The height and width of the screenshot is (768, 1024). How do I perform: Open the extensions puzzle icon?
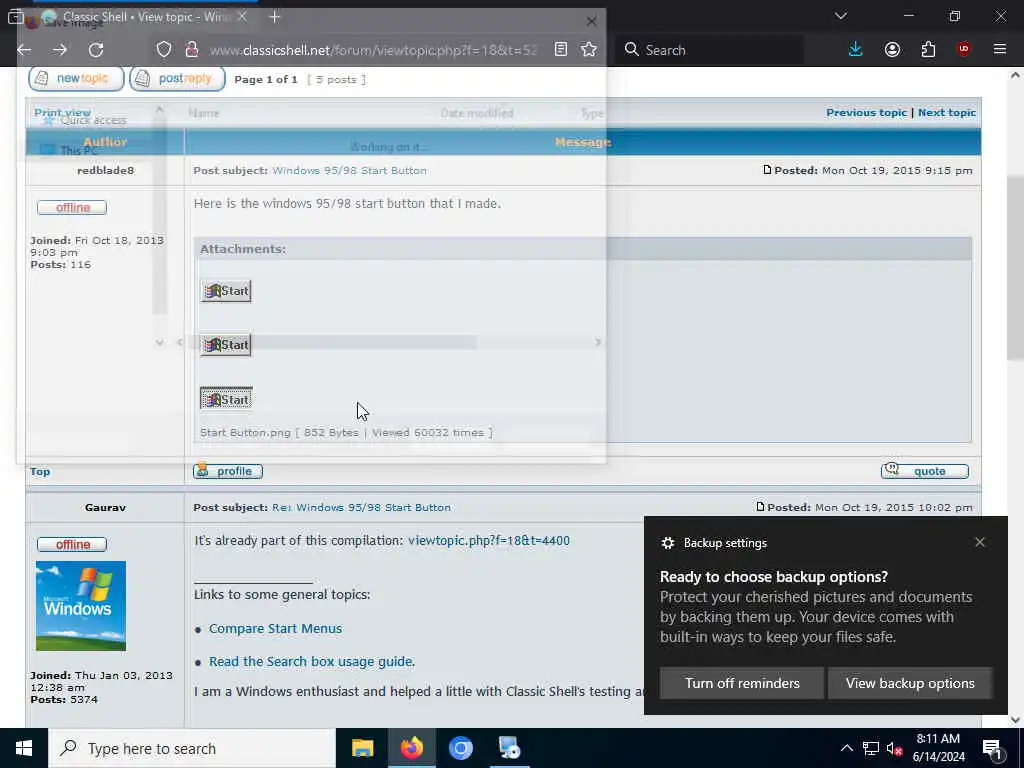pos(928,50)
